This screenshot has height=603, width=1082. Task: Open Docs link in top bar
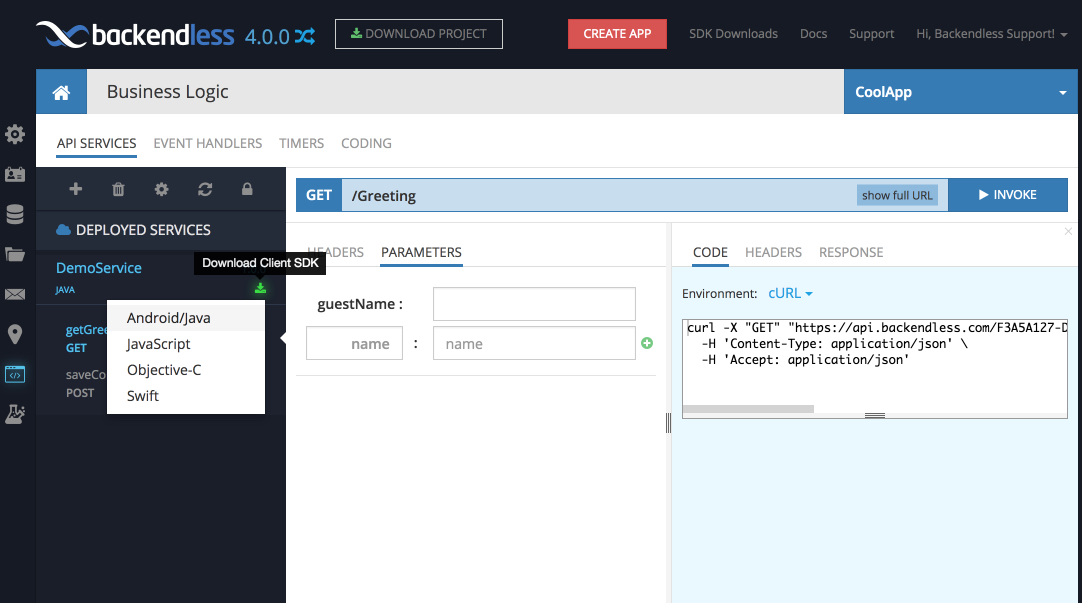pyautogui.click(x=814, y=34)
